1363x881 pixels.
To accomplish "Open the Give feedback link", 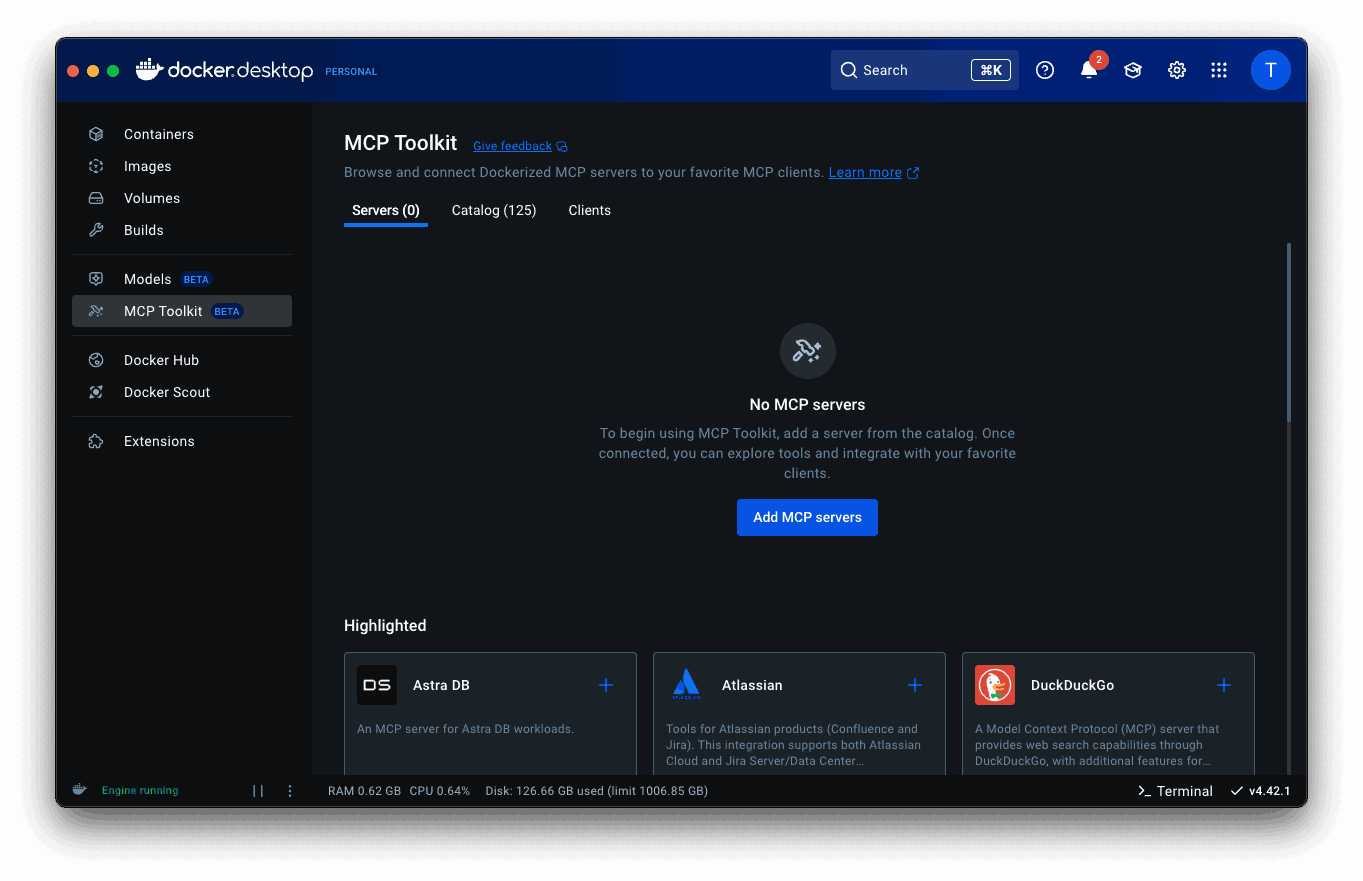I will tap(511, 145).
